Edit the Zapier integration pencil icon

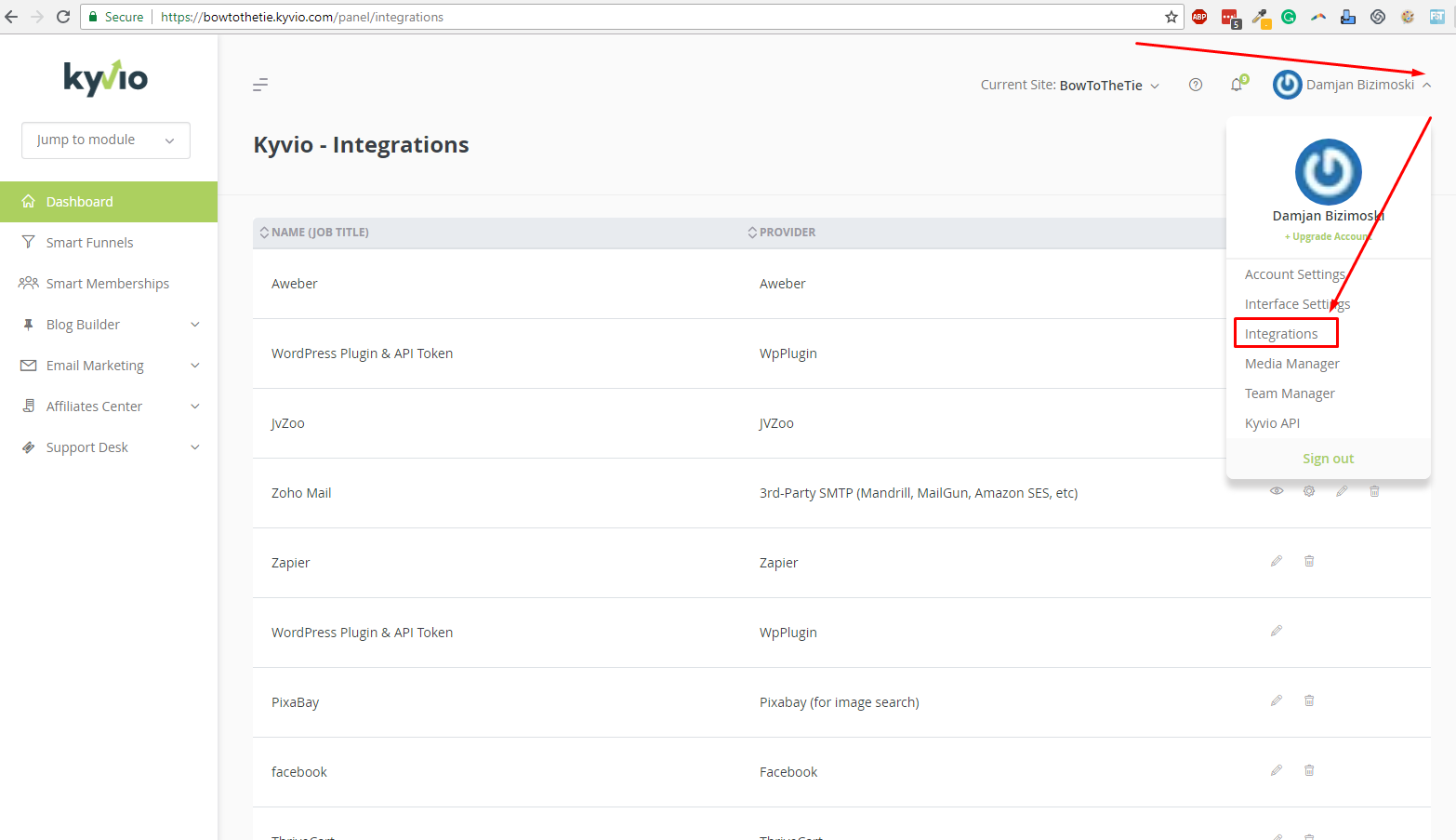point(1277,561)
